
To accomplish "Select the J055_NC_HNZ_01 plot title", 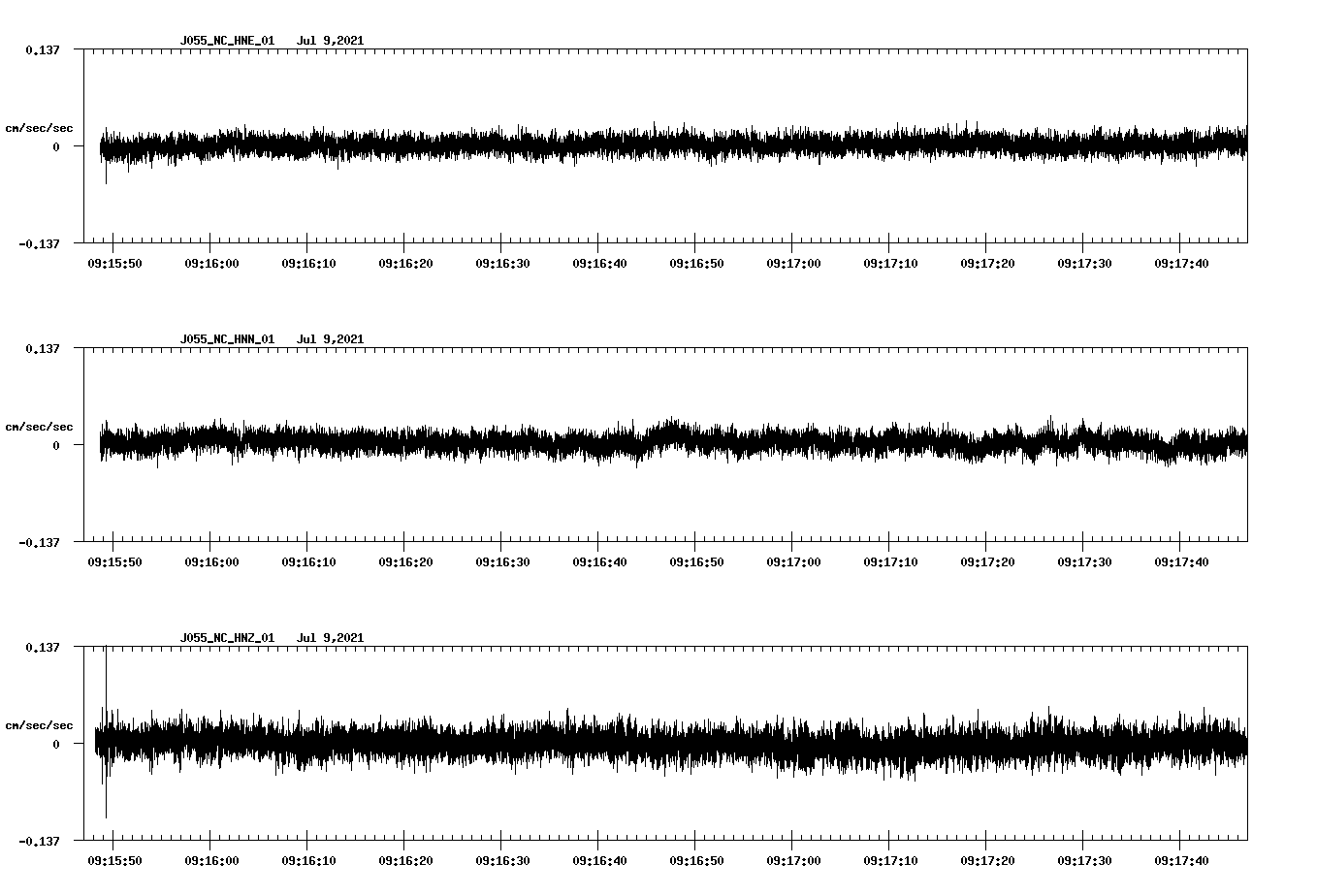I will [x=227, y=638].
